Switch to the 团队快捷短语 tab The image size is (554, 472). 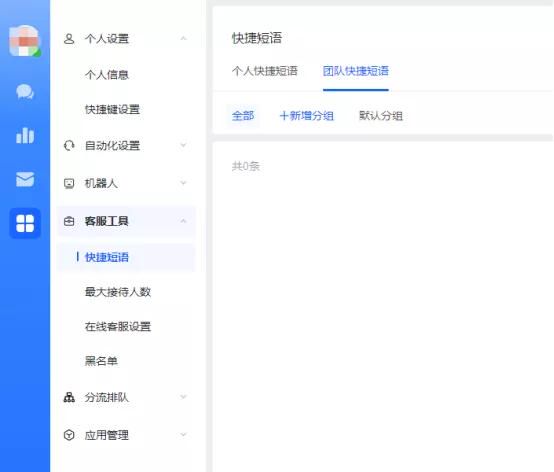tap(355, 71)
